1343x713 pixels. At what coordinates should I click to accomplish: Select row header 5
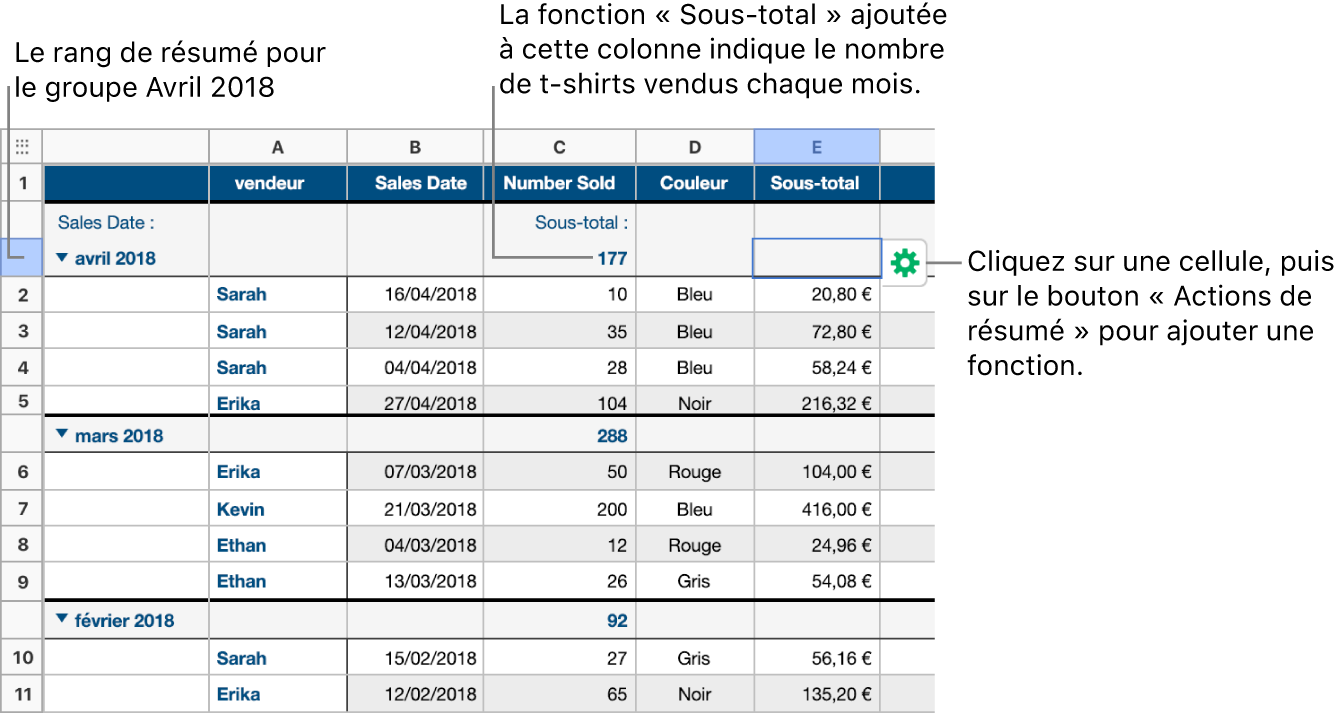pos(22,403)
